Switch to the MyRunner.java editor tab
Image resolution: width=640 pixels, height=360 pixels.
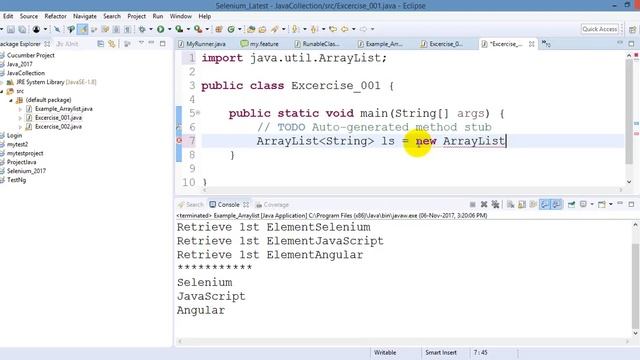(202, 44)
